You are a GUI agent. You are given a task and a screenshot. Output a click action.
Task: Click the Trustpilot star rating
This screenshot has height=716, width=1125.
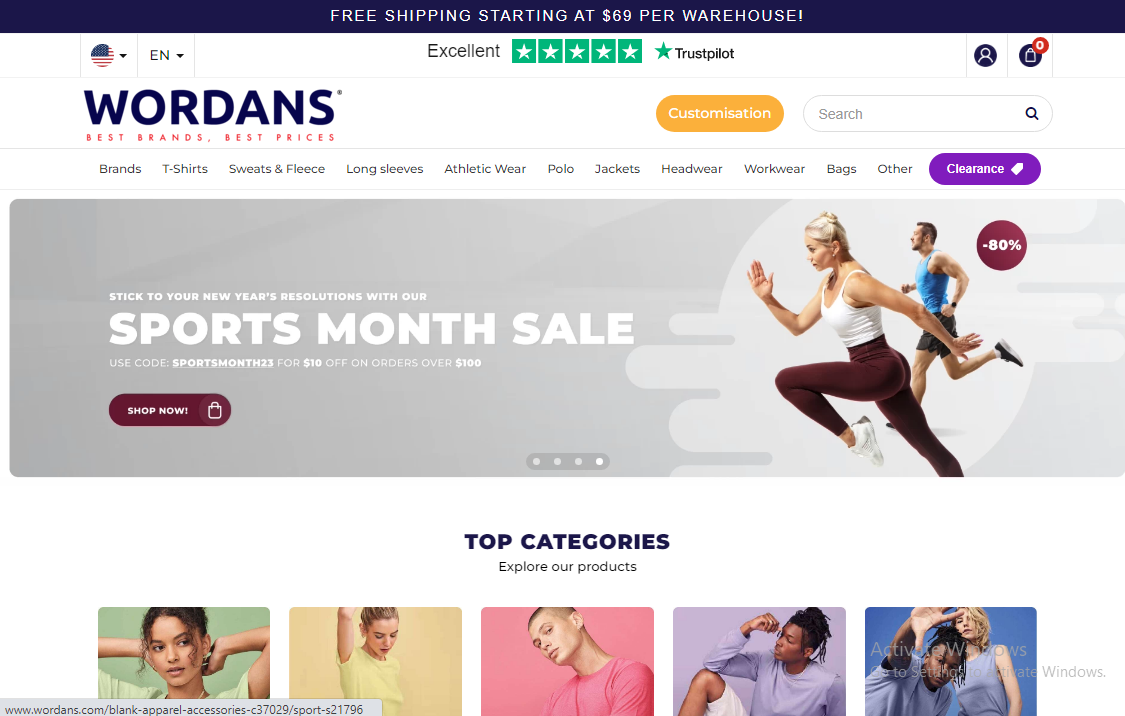577,52
